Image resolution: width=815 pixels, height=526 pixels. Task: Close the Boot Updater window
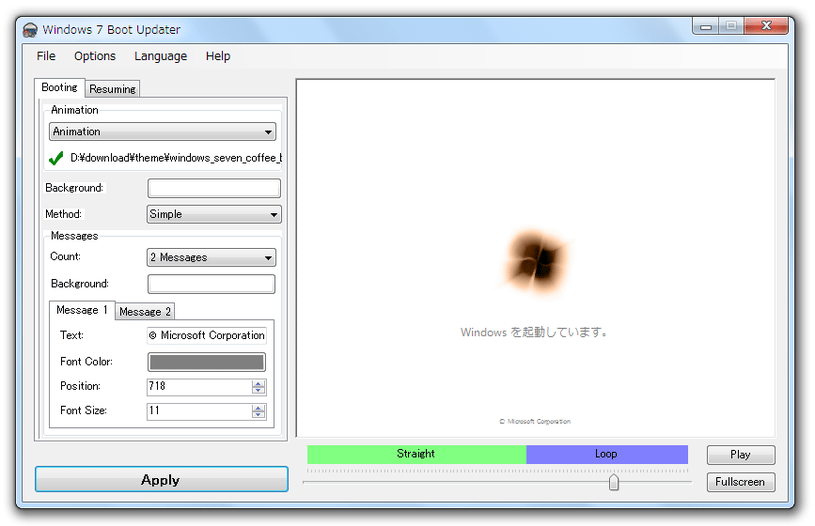[766, 25]
